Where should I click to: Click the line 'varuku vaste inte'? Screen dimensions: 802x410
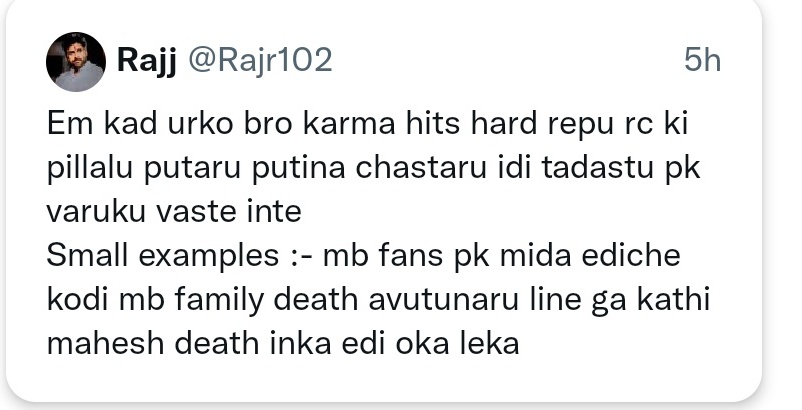tap(174, 212)
